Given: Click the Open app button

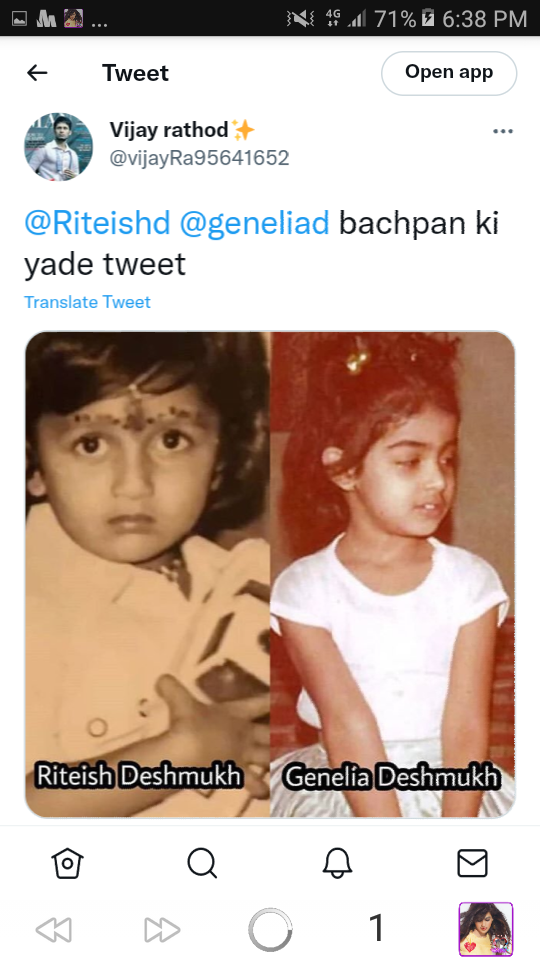Looking at the screenshot, I should coord(449,73).
